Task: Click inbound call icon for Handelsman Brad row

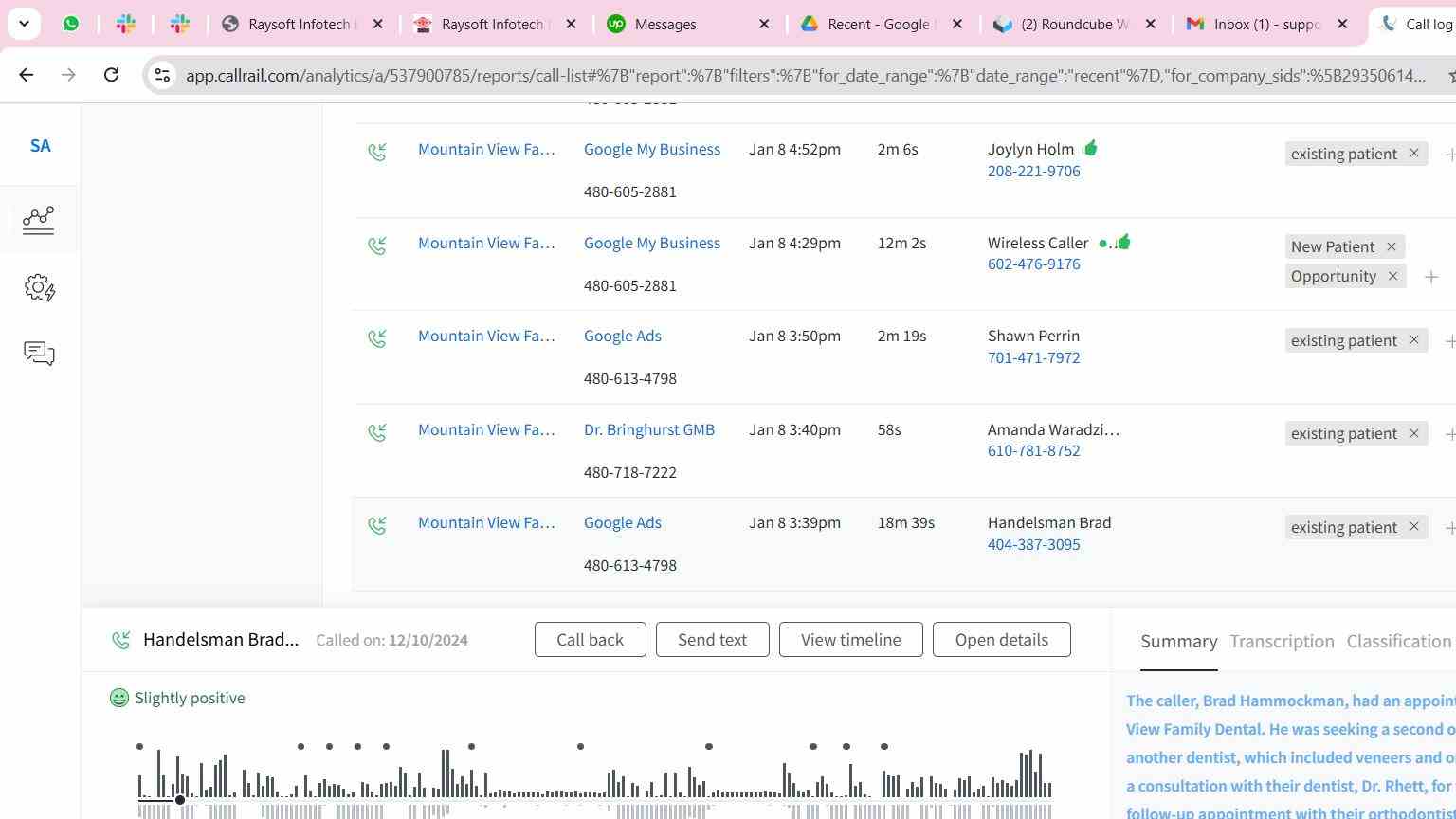Action: [377, 525]
